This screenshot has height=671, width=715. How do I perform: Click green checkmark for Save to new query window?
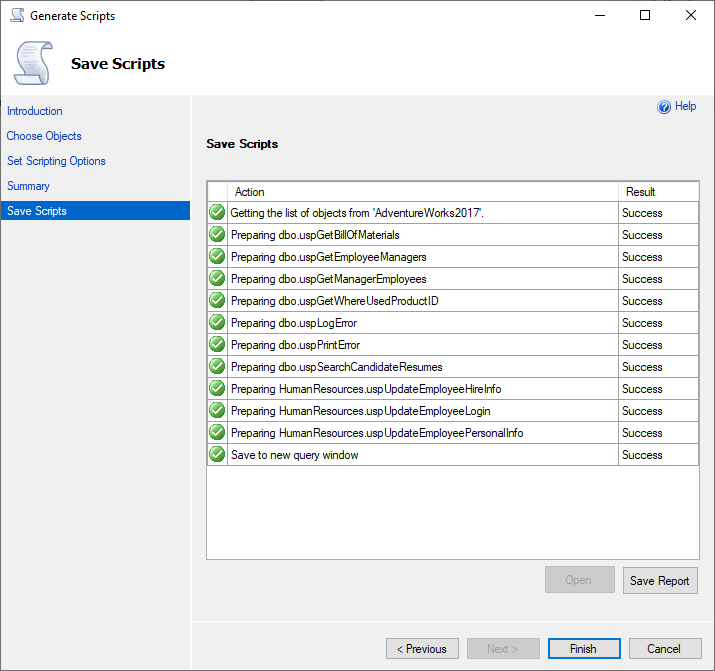pos(217,455)
